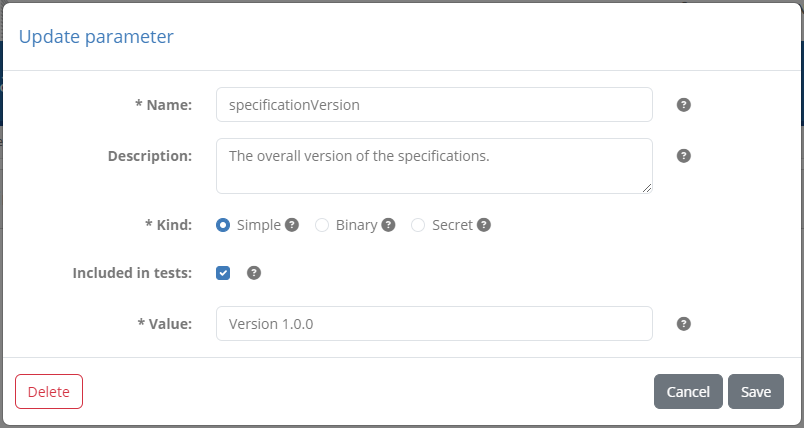Show help icon beside Description box
Viewport: 804px width, 428px height.
(684, 156)
